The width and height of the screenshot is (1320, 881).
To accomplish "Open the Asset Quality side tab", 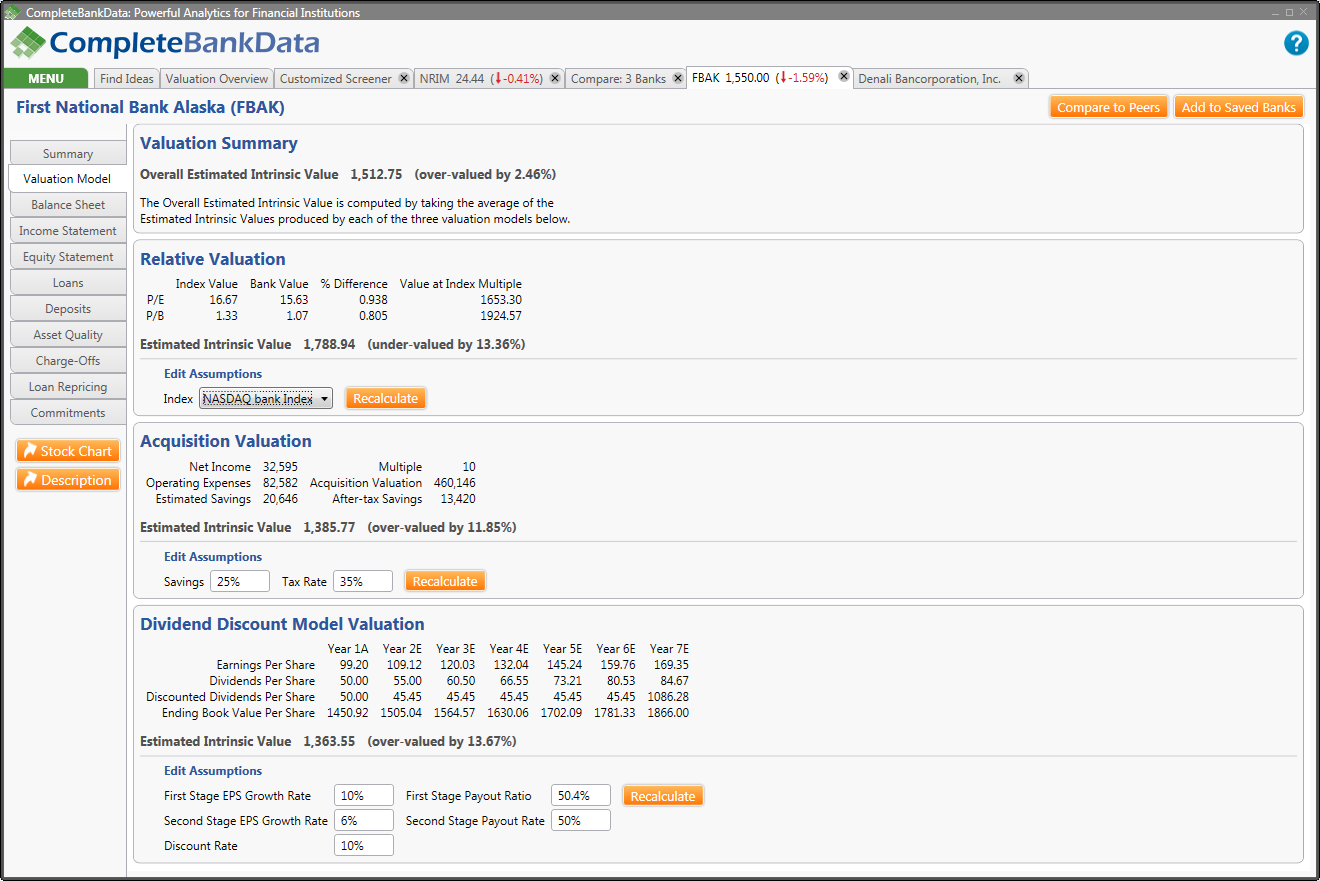I will tap(68, 335).
